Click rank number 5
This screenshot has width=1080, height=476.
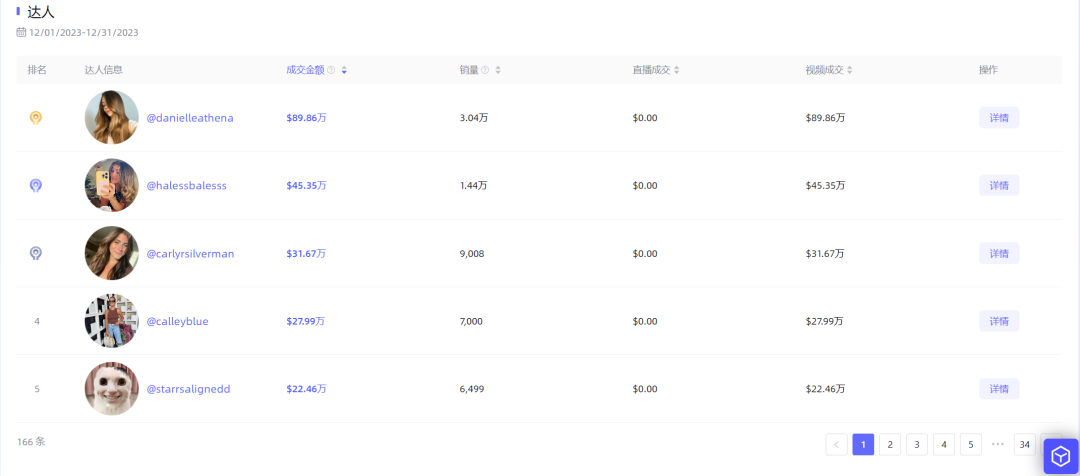coord(37,389)
